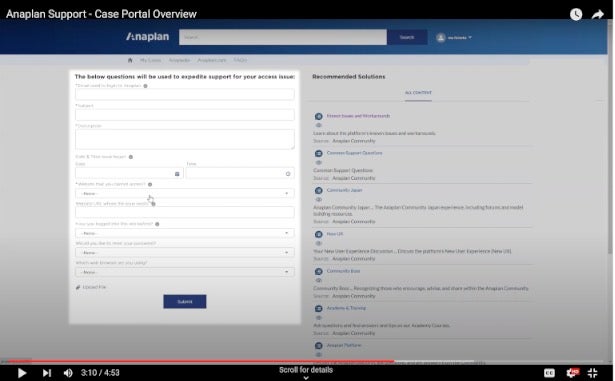The image size is (615, 381).
Task: Click icon beside Known Issues and Workarounds
Action: pyautogui.click(x=318, y=117)
